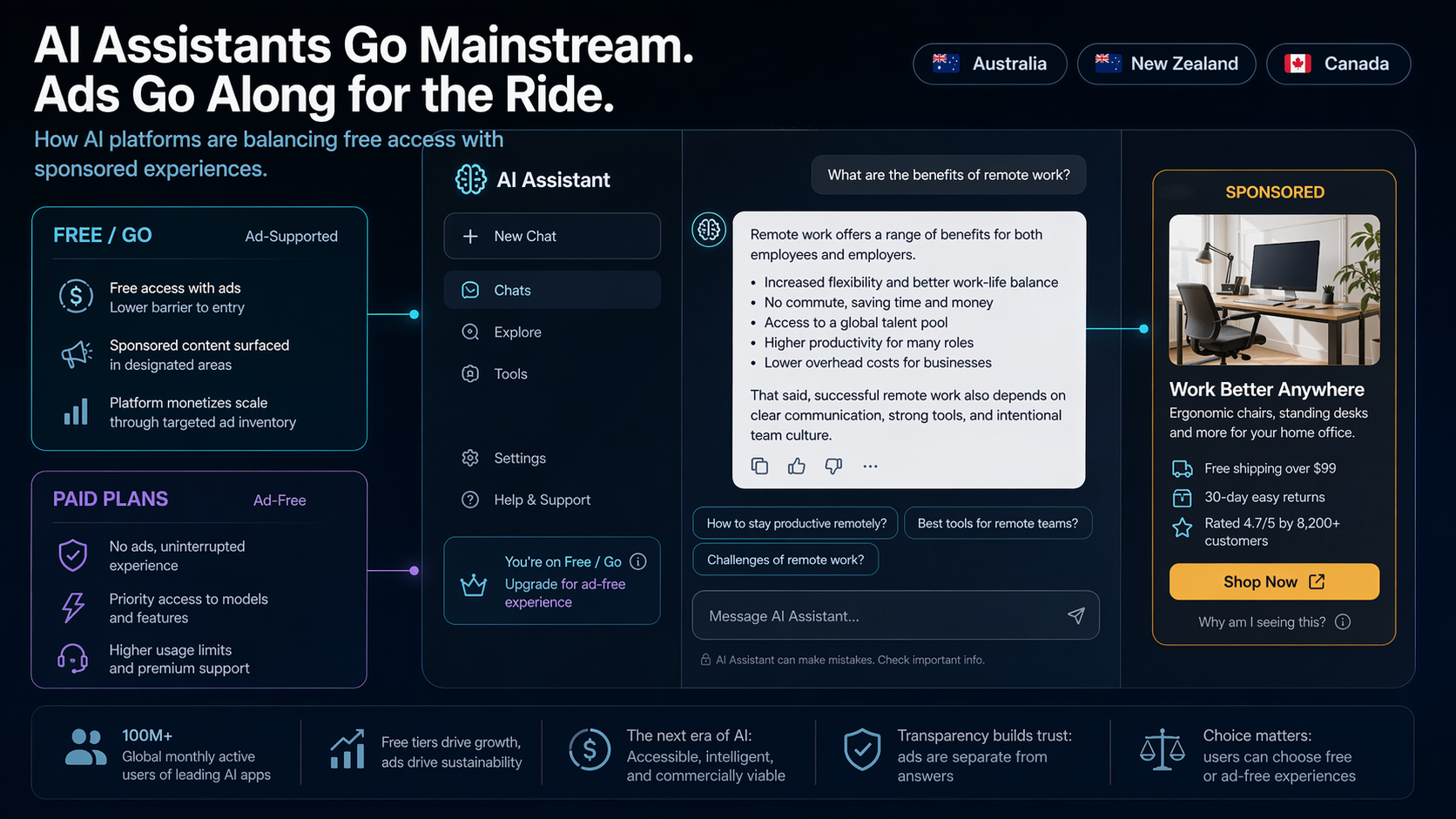Click the megaphone icon for sponsored content

point(77,354)
